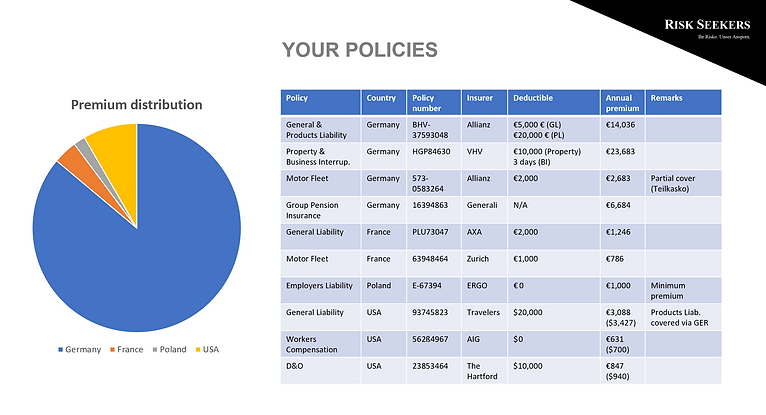Click the AIG insurer cell
766x415 pixels.
tap(485, 344)
